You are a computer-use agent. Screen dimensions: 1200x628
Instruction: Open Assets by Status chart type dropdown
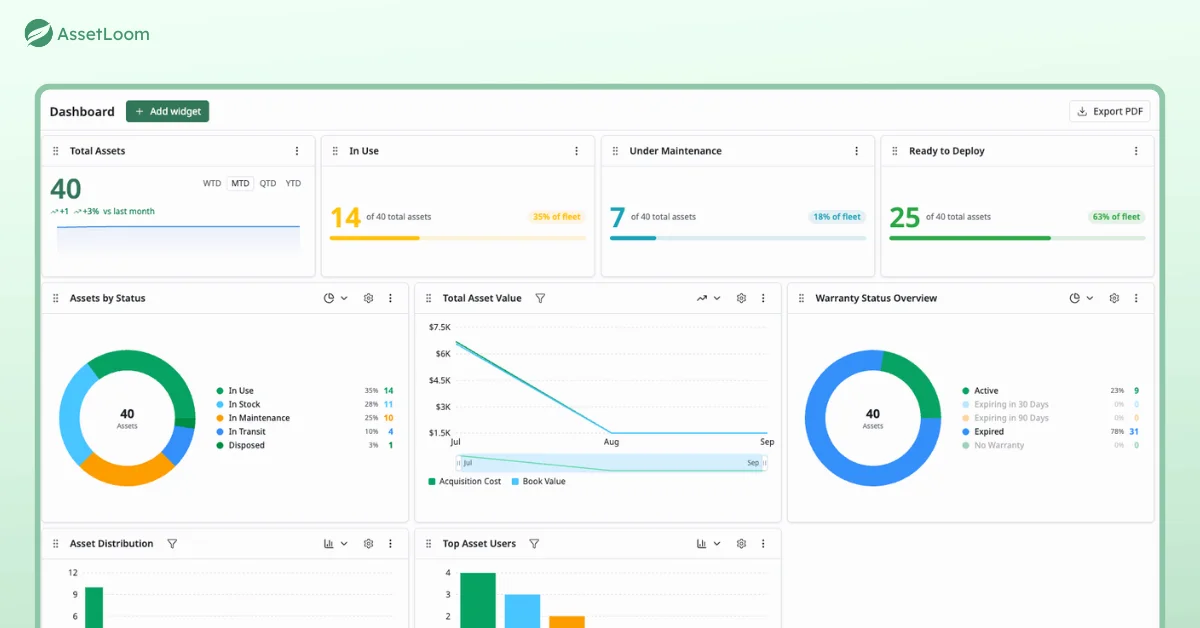pyautogui.click(x=336, y=298)
